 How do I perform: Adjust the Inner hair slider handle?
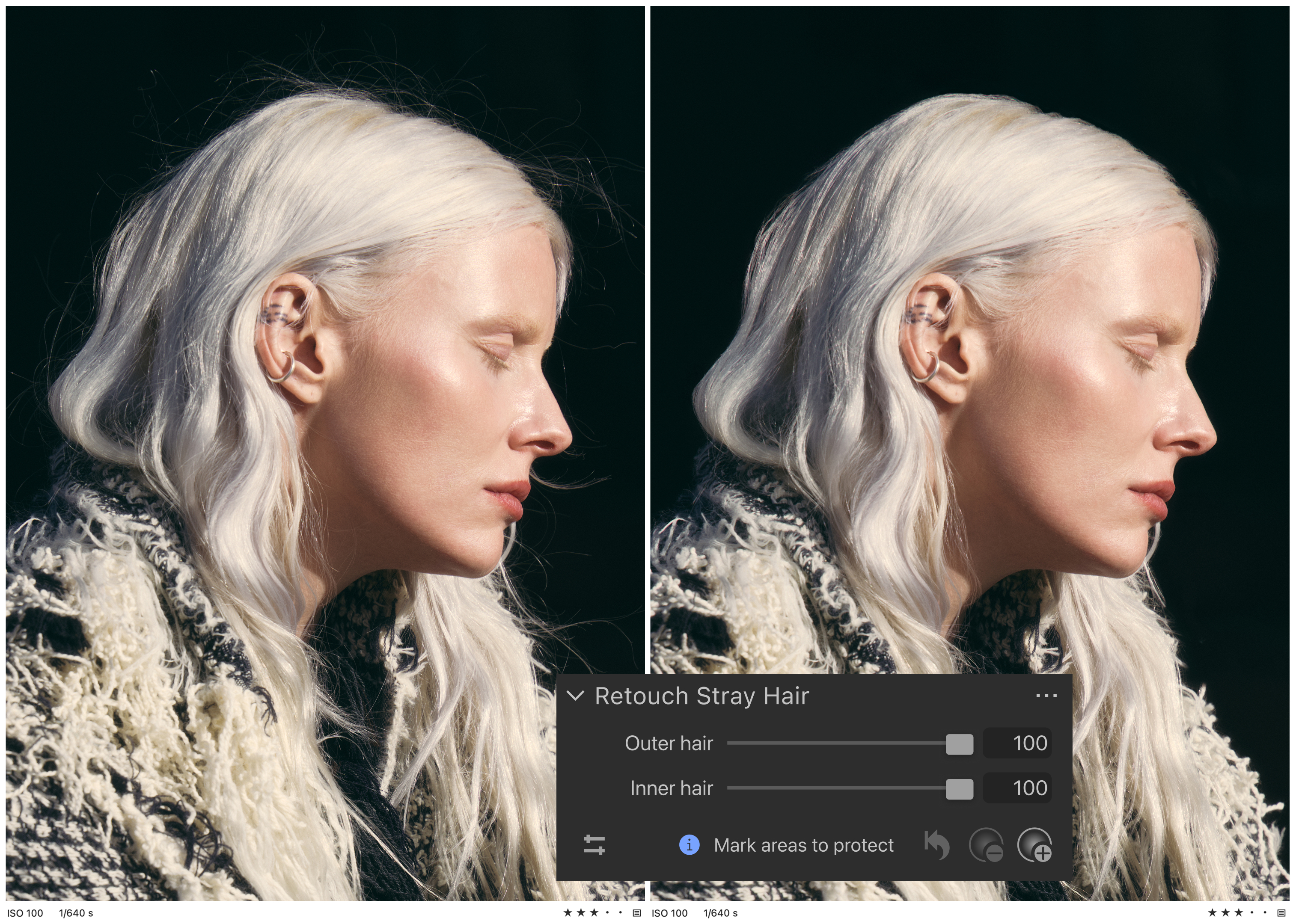[x=959, y=788]
